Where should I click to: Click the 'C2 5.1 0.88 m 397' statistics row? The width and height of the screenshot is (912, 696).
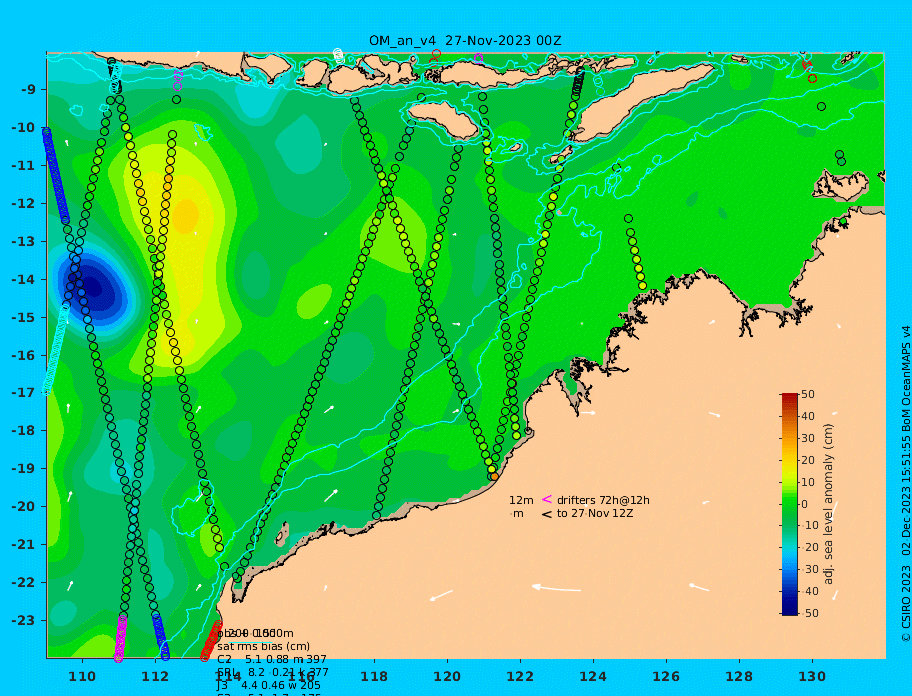pos(272,659)
